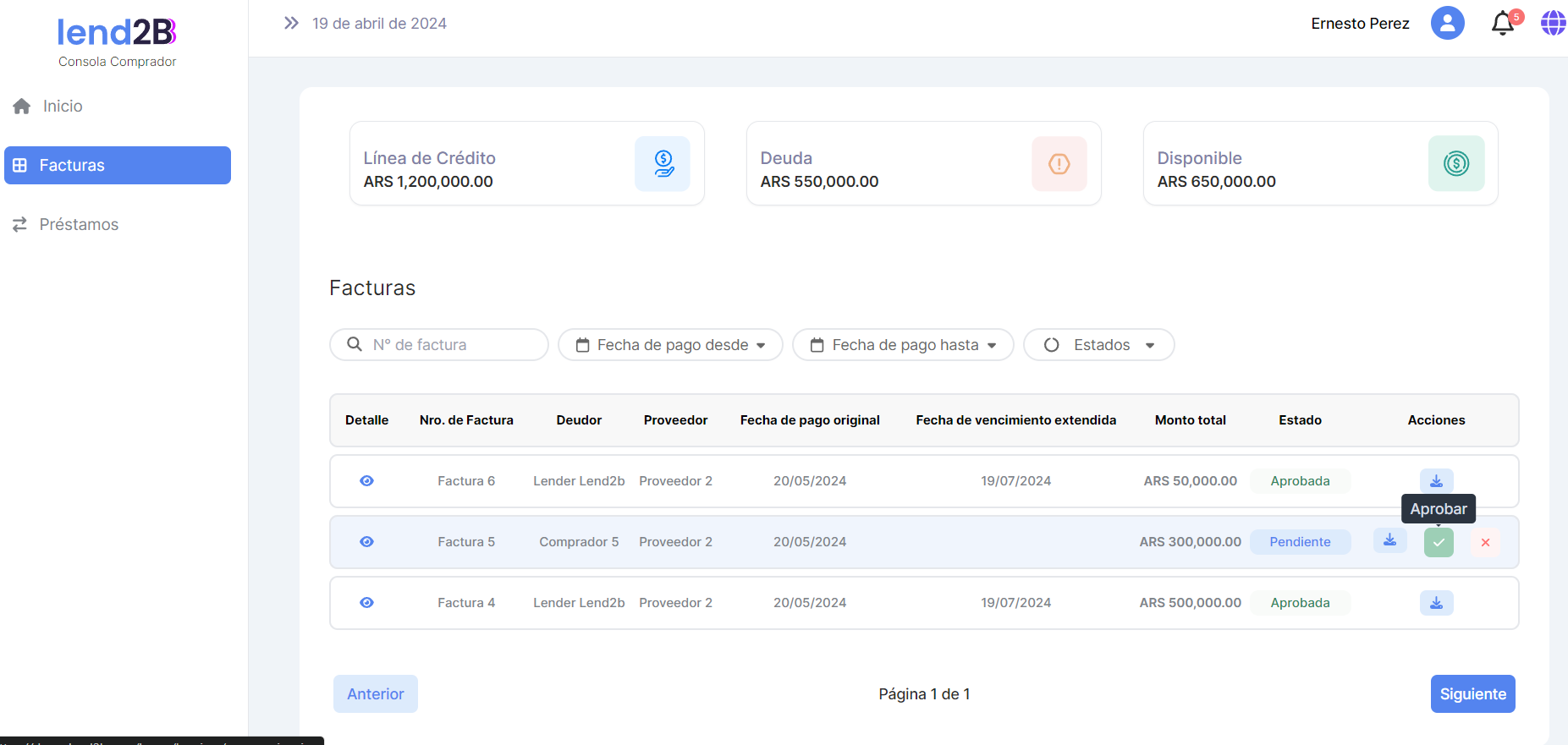Collapse sidebar using double chevron icon
Screen dimensions: 1568x745
coord(291,24)
